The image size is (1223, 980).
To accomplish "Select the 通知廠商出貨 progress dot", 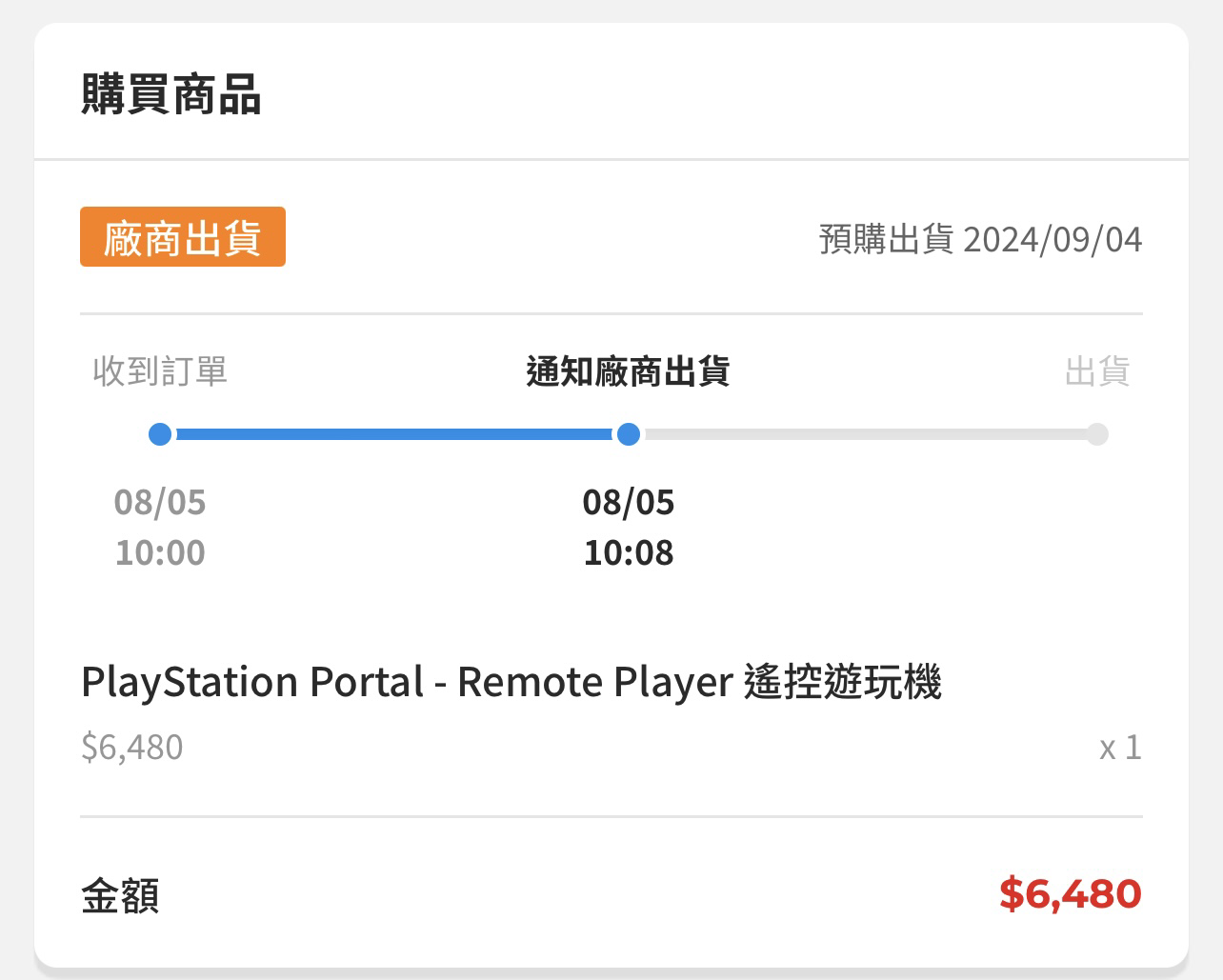I will (x=628, y=435).
